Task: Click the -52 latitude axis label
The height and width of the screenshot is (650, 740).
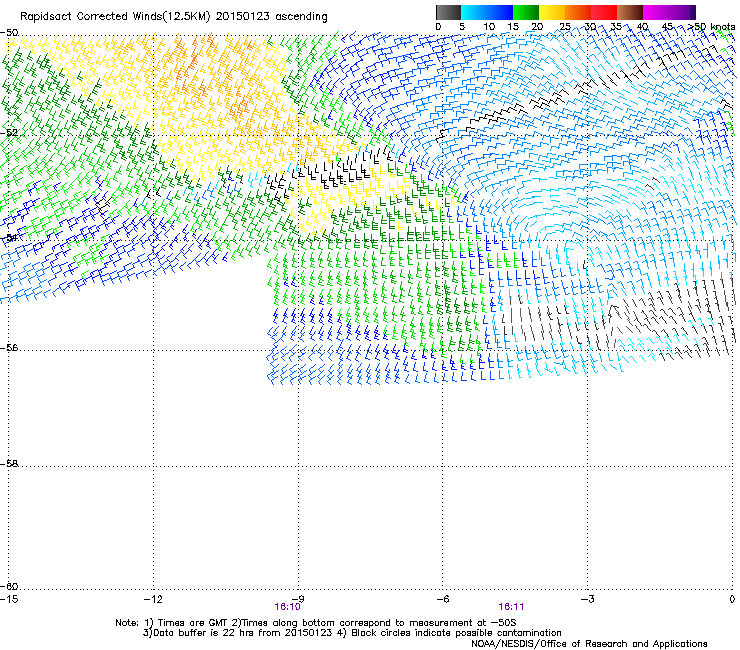Action: point(9,133)
